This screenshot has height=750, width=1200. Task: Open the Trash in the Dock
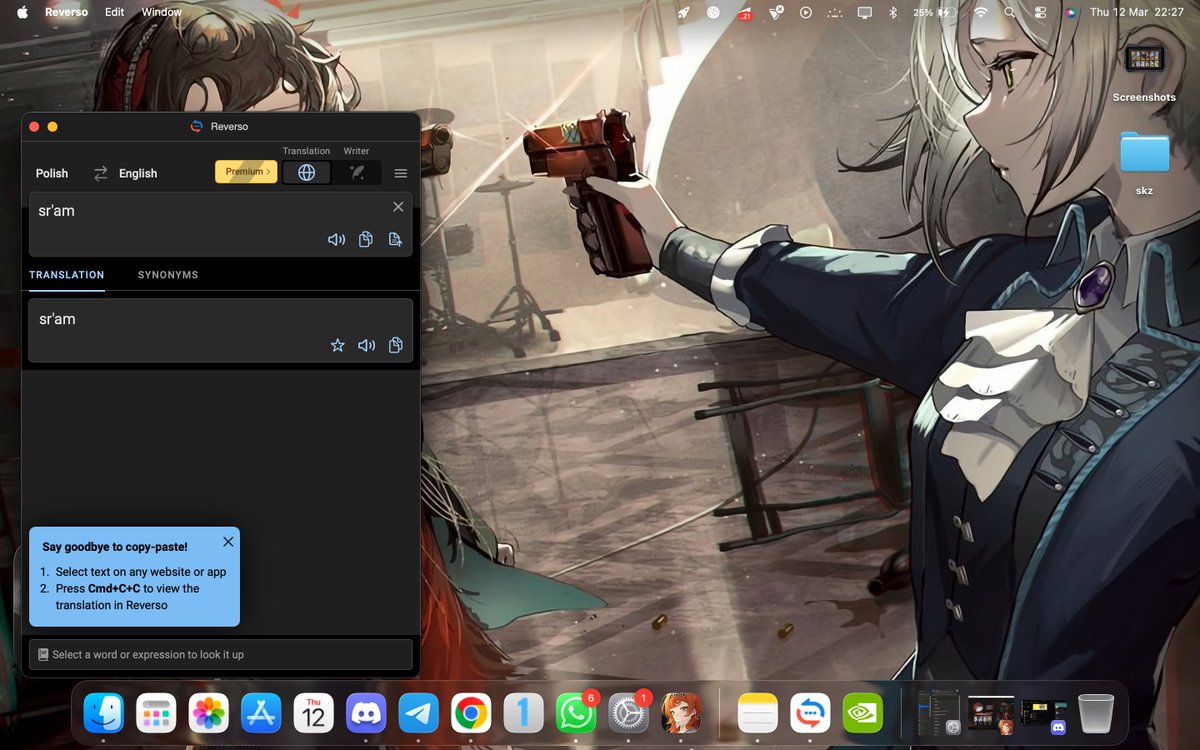coord(1096,713)
